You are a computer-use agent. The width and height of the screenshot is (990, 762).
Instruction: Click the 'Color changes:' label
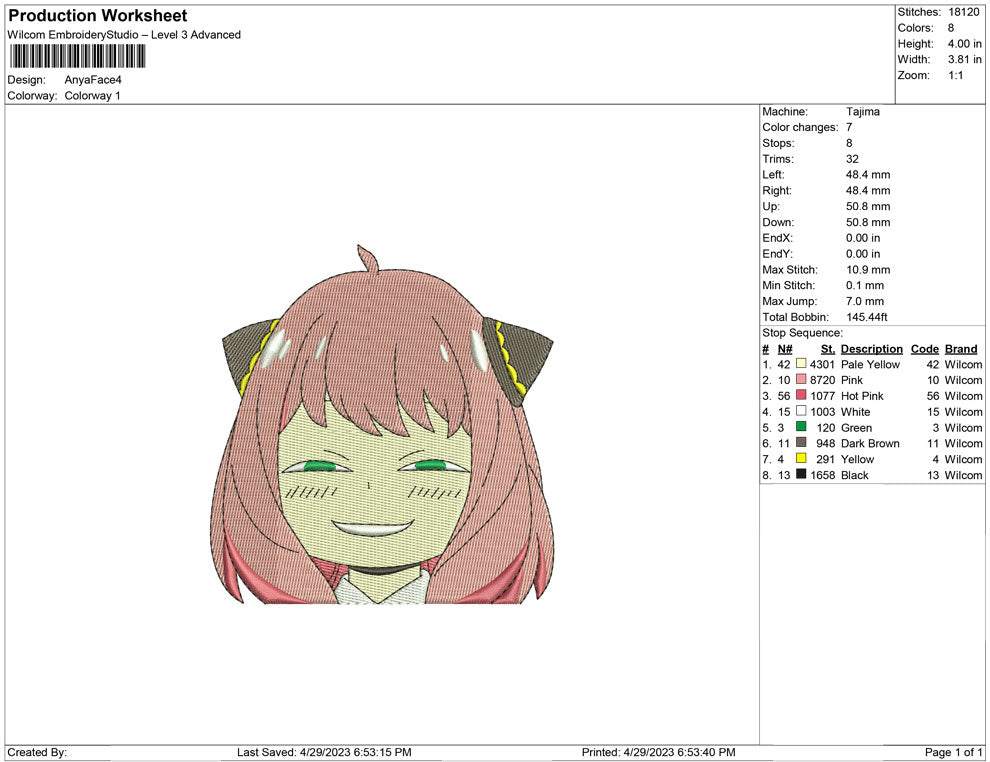pyautogui.click(x=800, y=128)
